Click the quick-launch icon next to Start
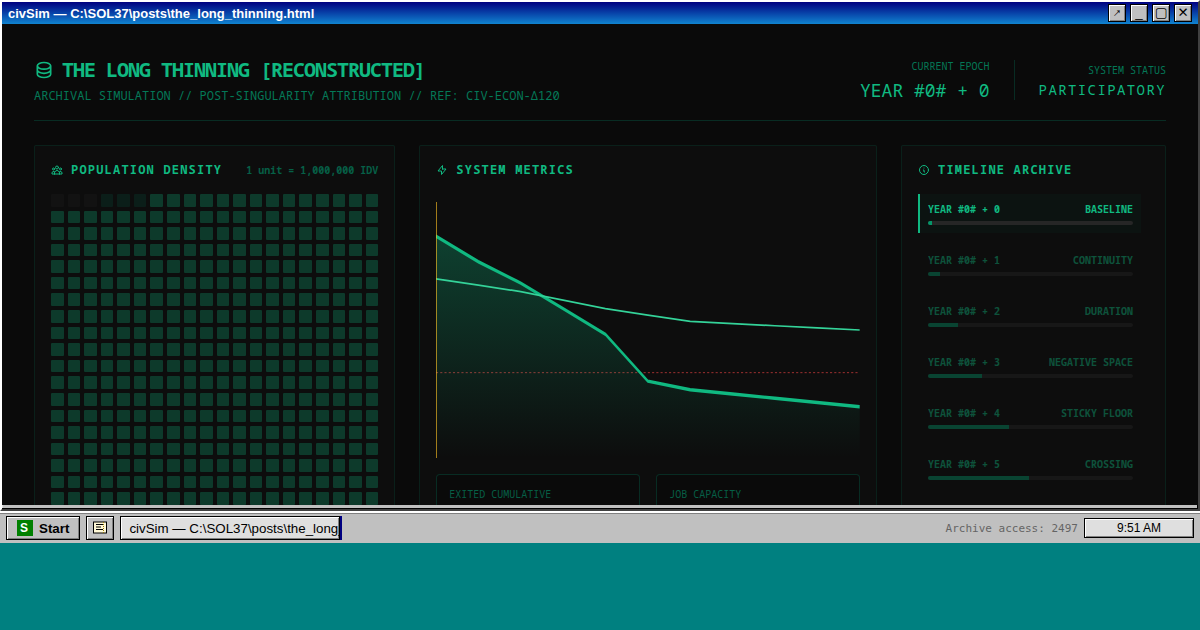Screen dimensions: 1200x630 pyautogui.click(x=100, y=528)
